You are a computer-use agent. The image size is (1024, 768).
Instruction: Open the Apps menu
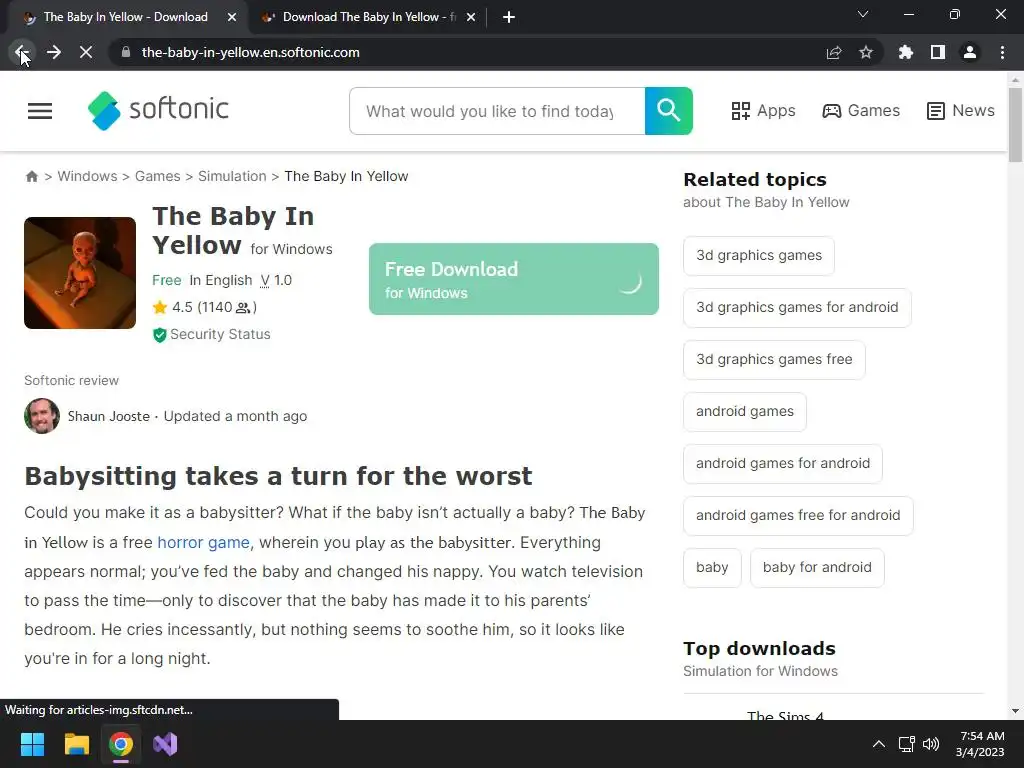coord(763,111)
